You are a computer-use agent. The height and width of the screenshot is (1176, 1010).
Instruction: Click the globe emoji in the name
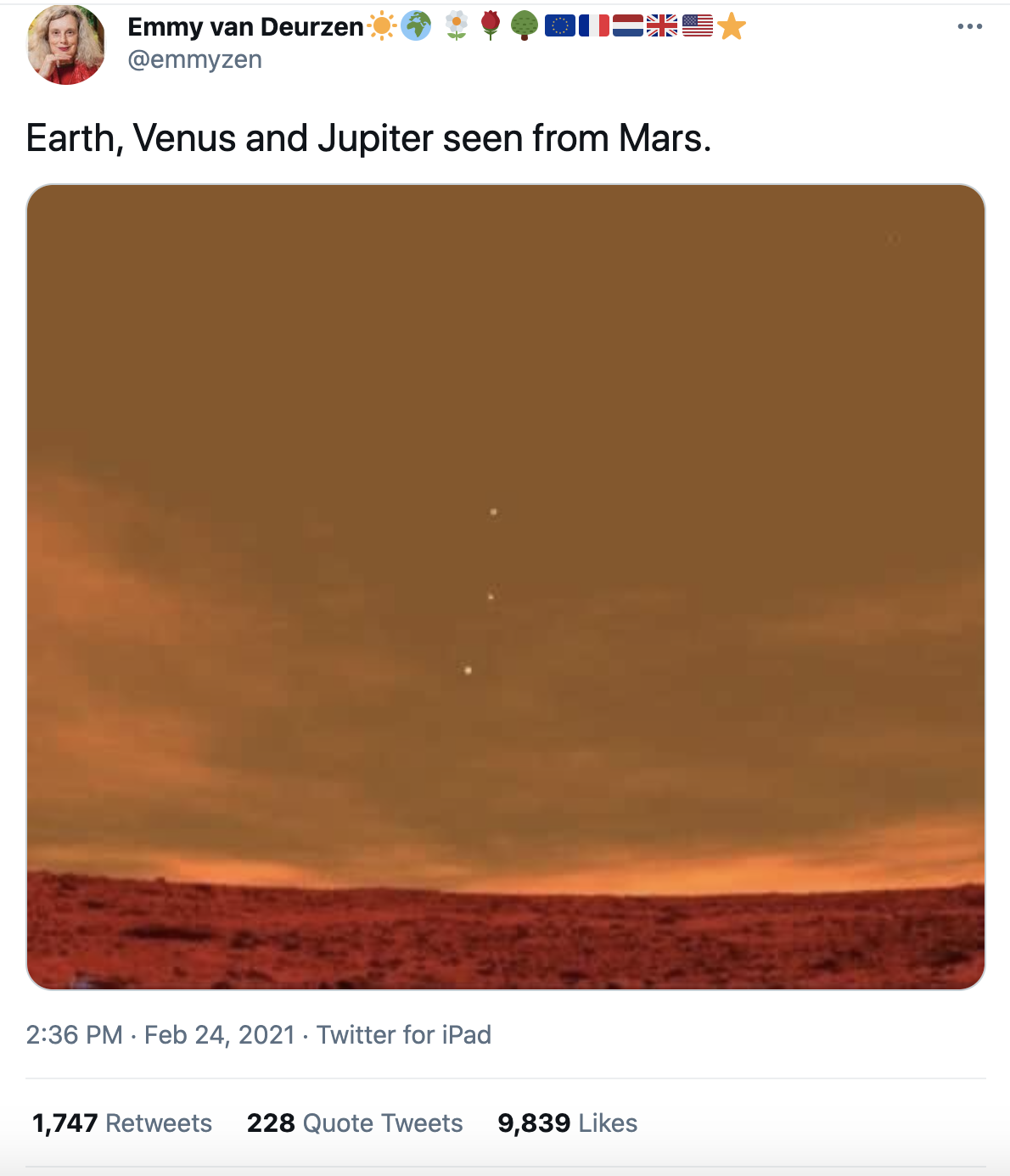point(416,27)
